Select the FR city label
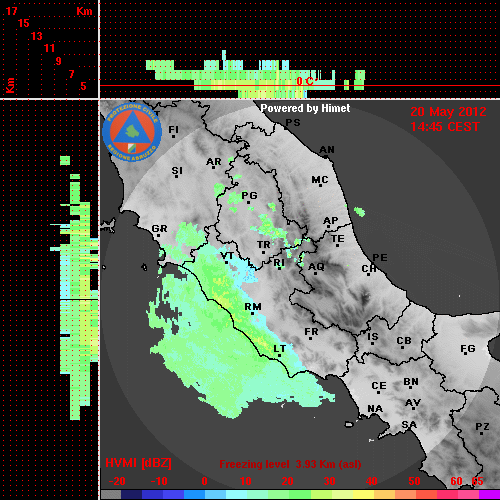Image resolution: width=500 pixels, height=500 pixels. (x=311, y=332)
